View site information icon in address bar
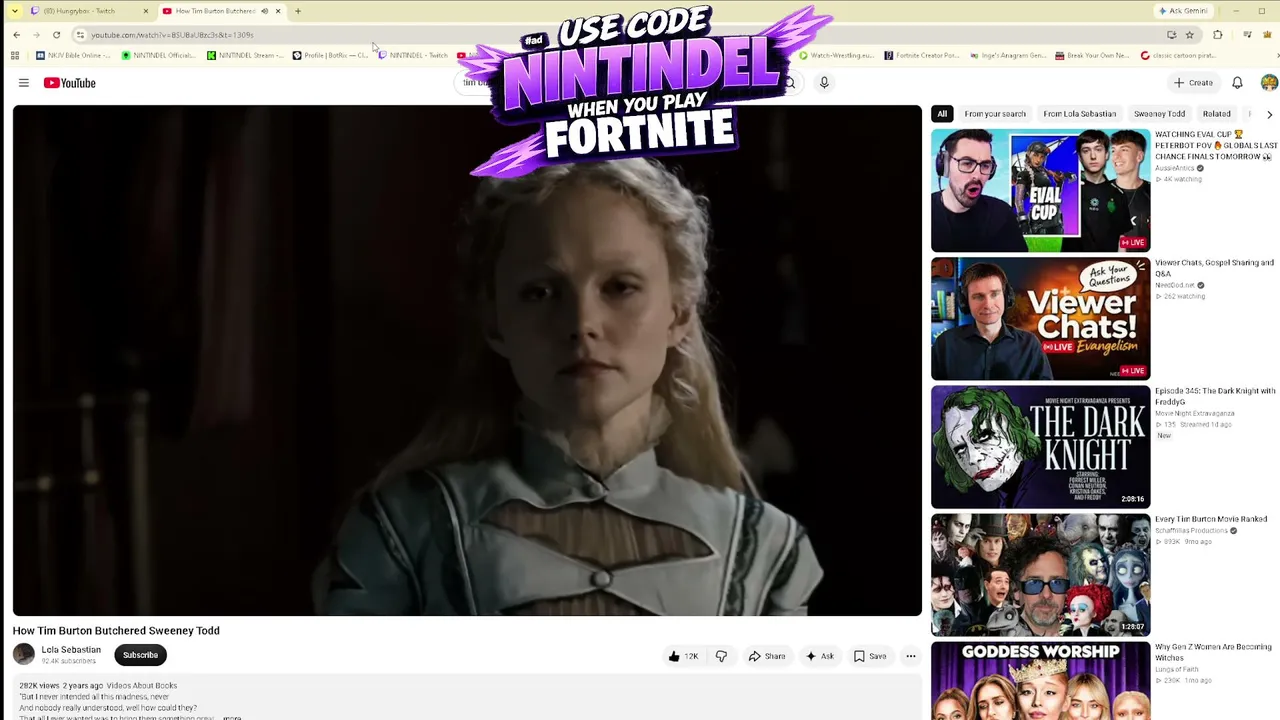The image size is (1280, 720). tap(80, 35)
